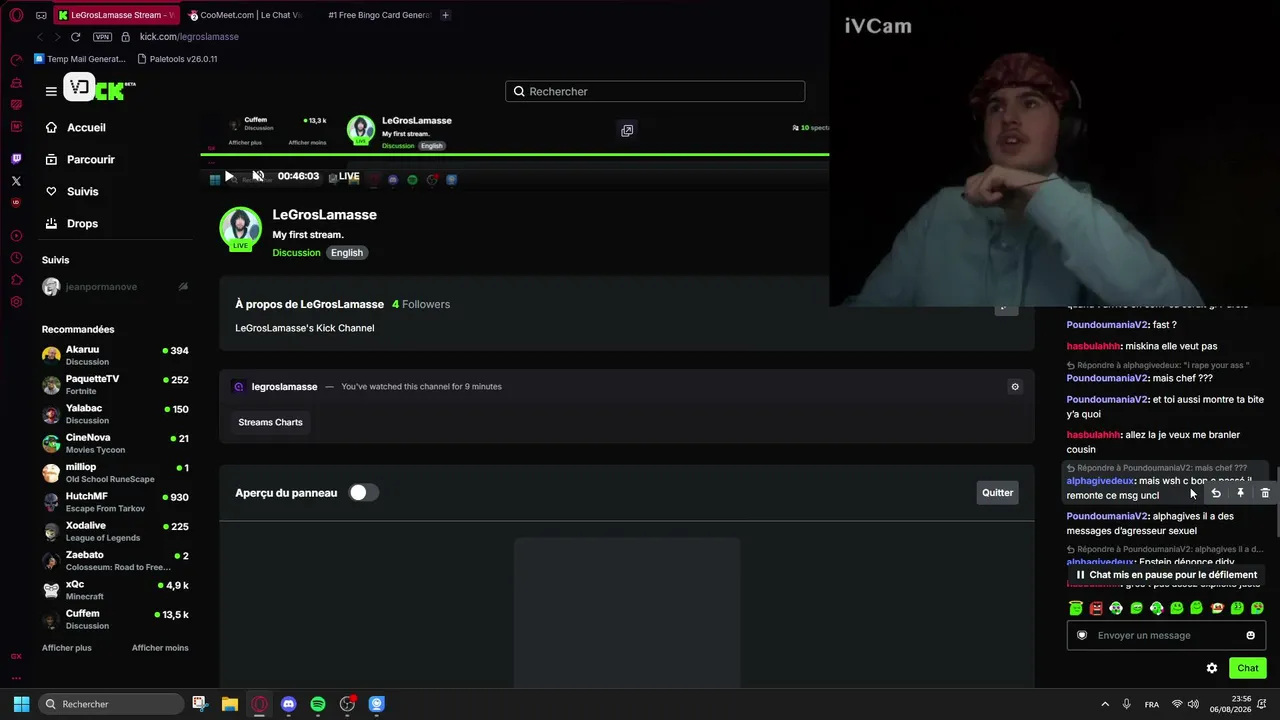Click the English language tag
Screen dimensions: 1280x720
pos(347,253)
